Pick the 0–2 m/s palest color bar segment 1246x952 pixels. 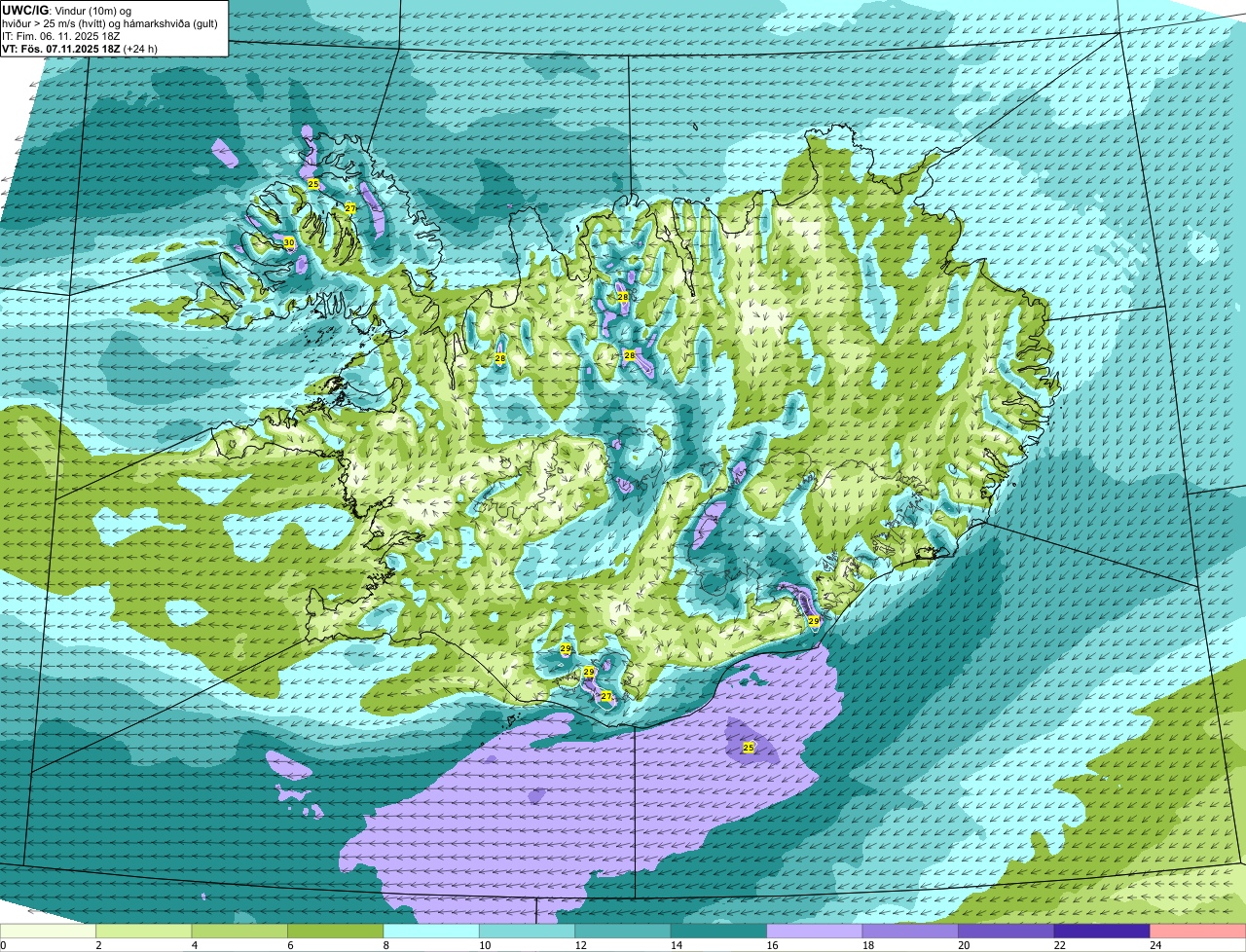49,931
